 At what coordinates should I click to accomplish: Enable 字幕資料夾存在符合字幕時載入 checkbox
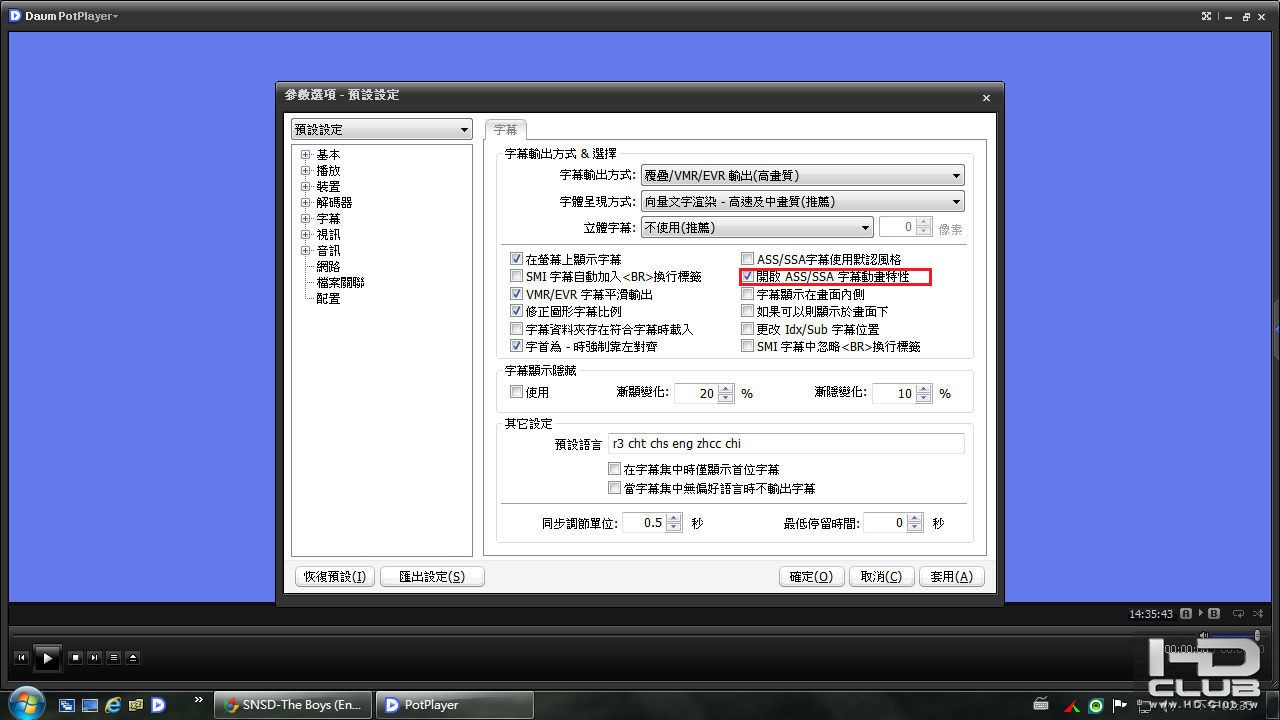516,329
